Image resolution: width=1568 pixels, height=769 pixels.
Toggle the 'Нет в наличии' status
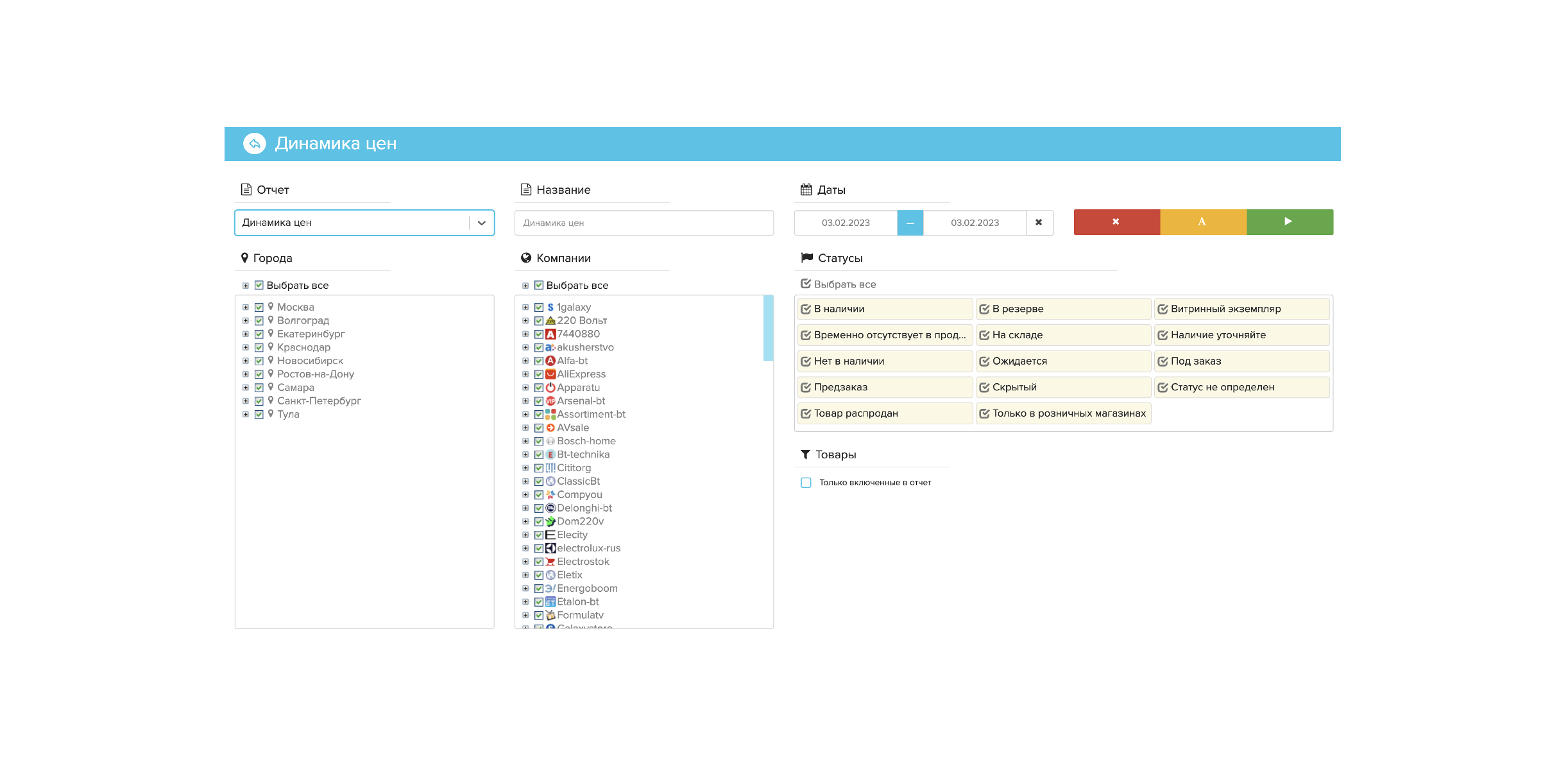pyautogui.click(x=885, y=361)
